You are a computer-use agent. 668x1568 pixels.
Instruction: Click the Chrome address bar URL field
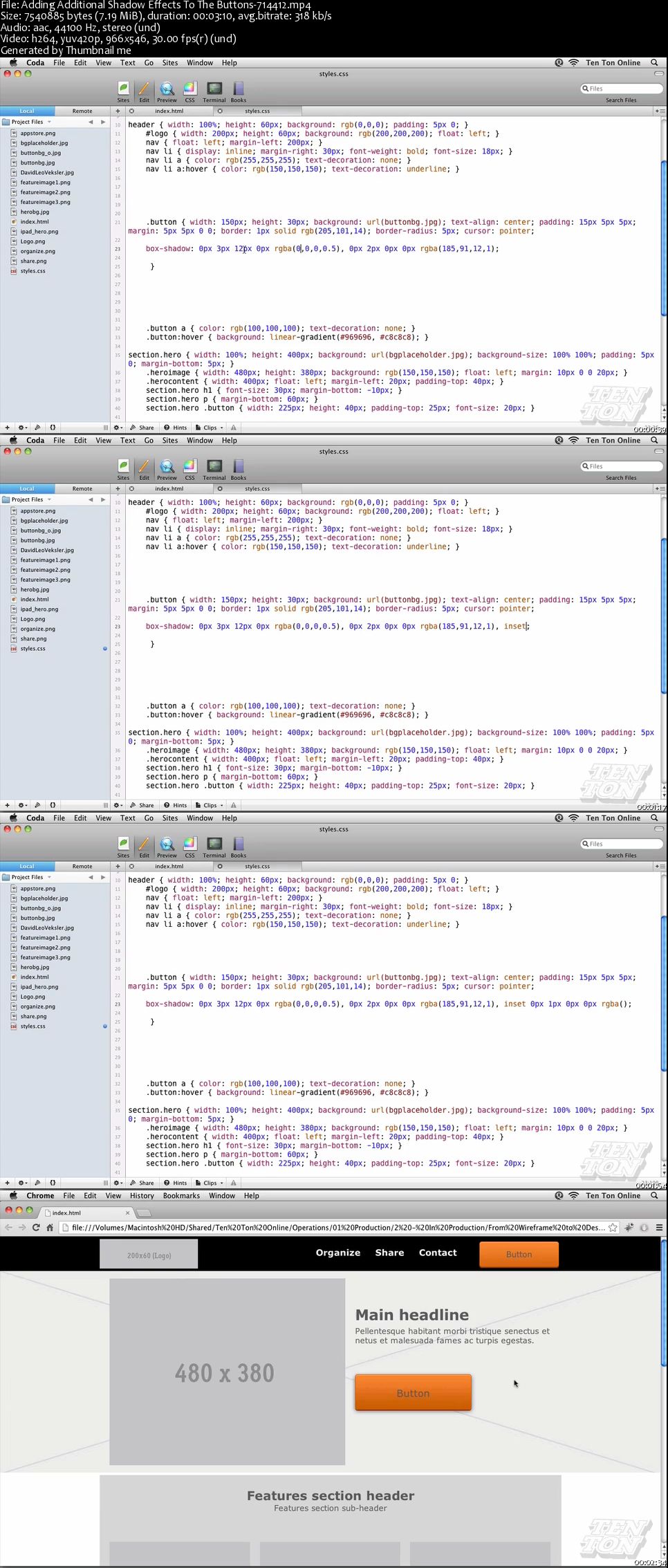[337, 1228]
